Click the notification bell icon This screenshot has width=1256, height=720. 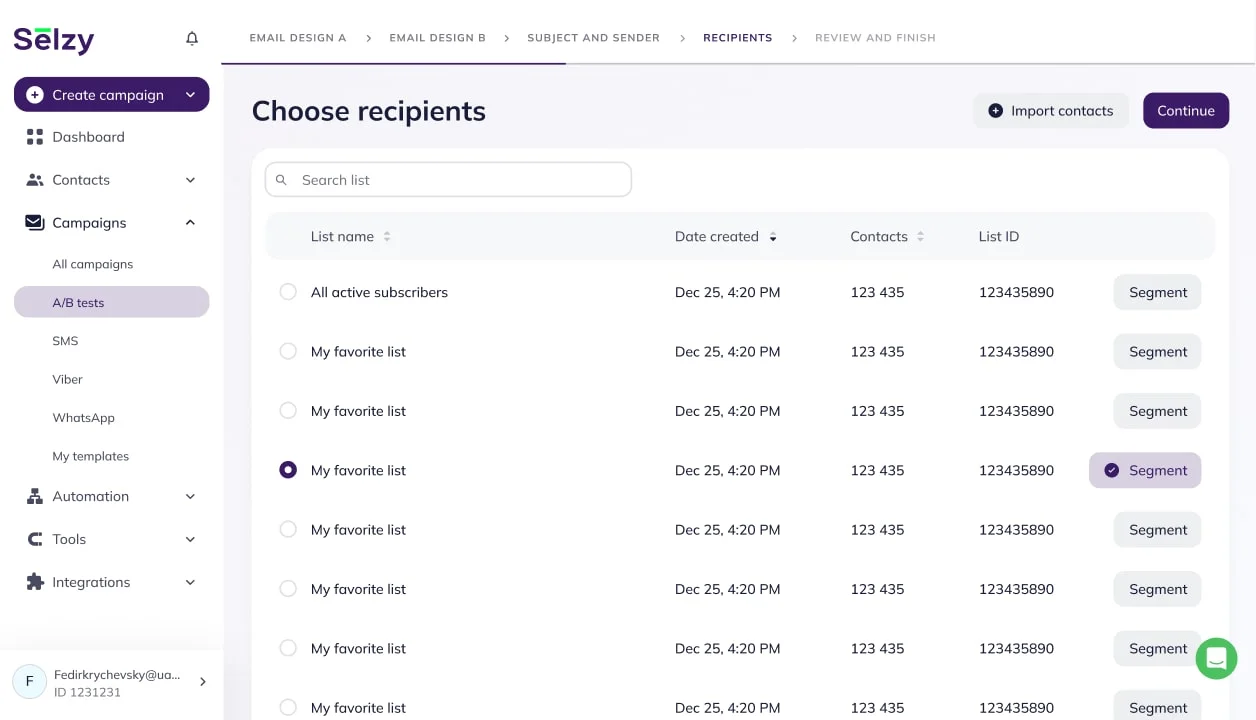click(192, 38)
